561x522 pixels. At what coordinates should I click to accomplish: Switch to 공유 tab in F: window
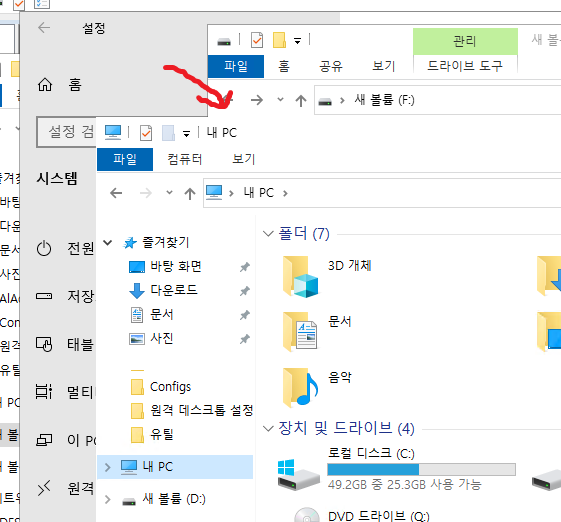tap(331, 66)
